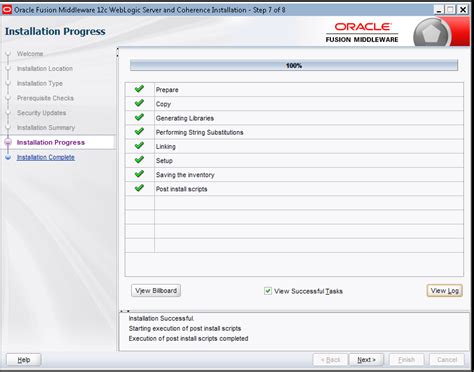Click the Setup task row text

(x=164, y=161)
